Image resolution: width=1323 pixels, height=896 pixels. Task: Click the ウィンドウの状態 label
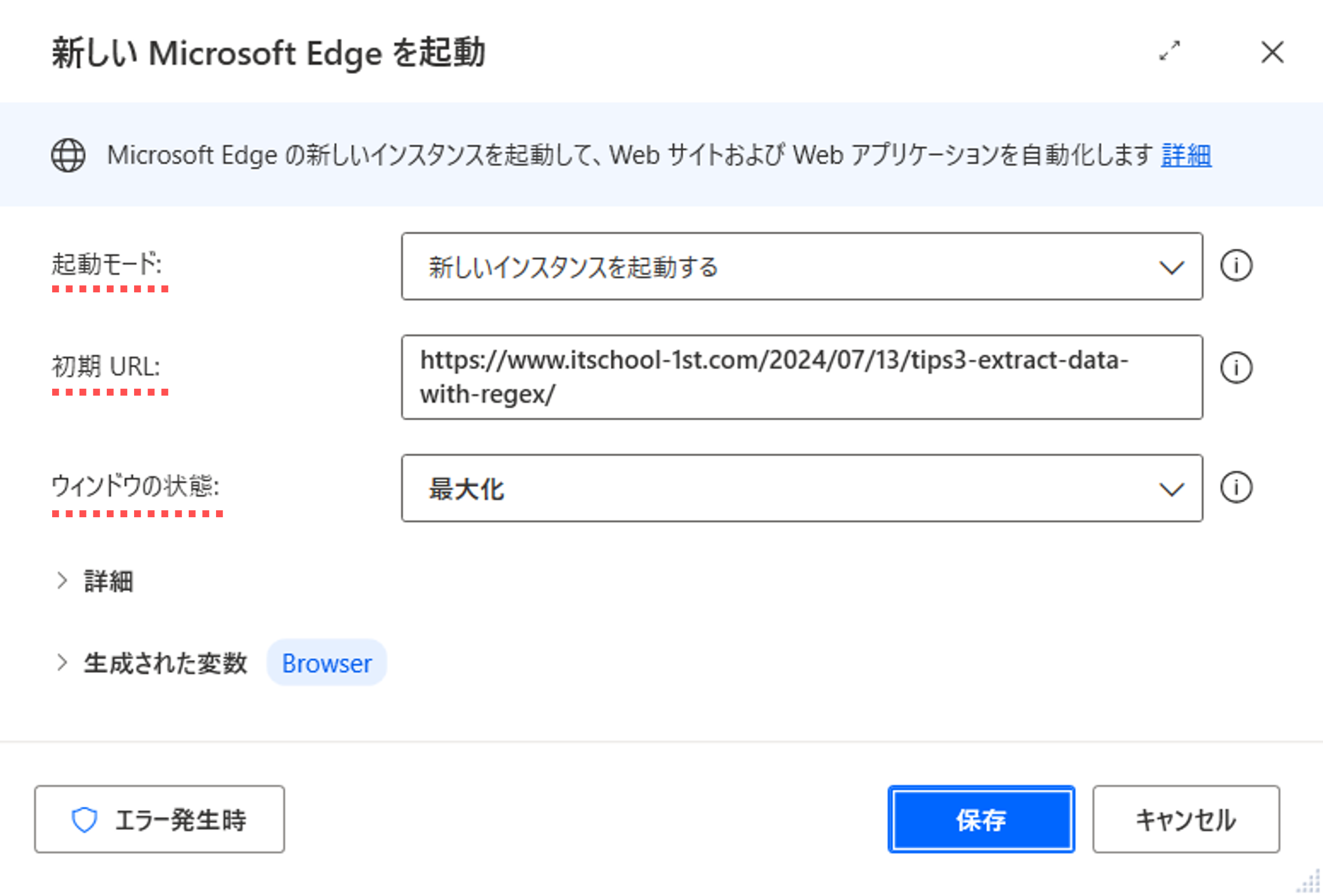[x=136, y=486]
